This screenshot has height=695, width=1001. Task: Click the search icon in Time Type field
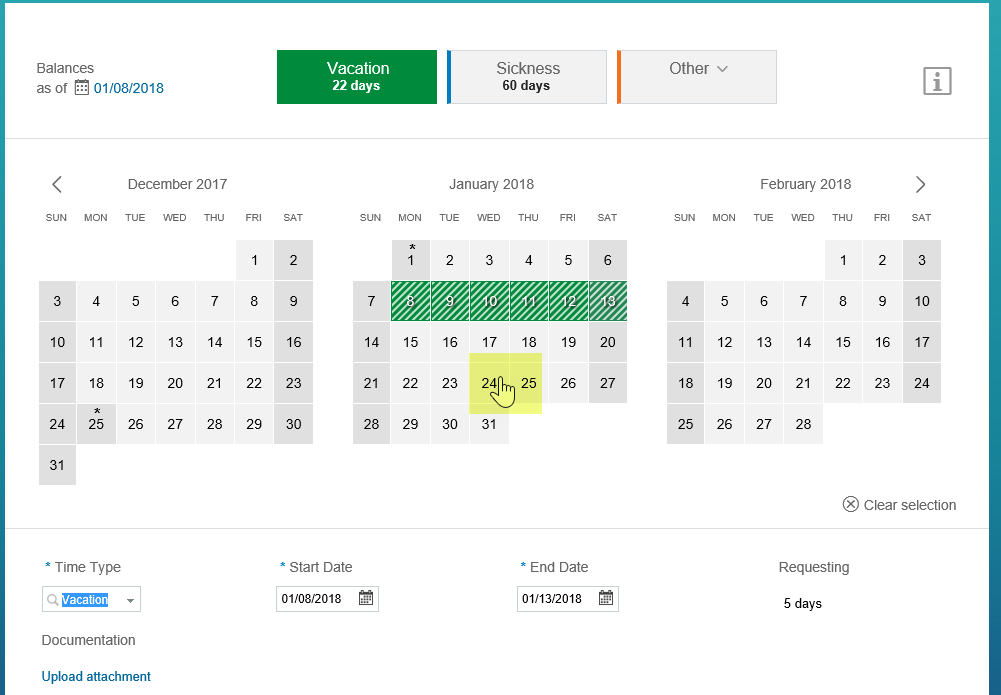point(53,600)
